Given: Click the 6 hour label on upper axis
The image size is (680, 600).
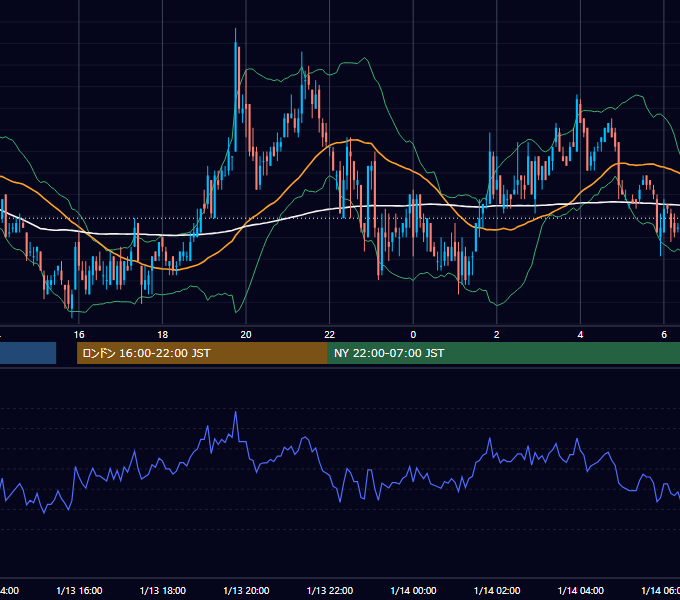Looking at the screenshot, I should click(x=664, y=335).
